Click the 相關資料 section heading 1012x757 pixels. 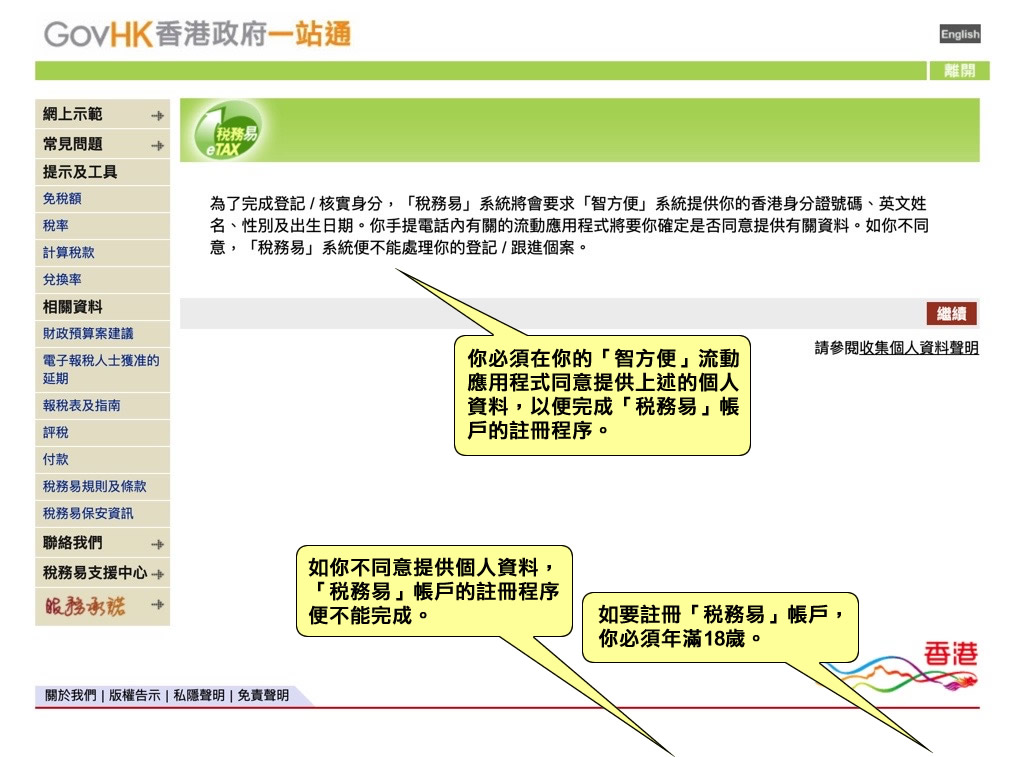point(73,307)
